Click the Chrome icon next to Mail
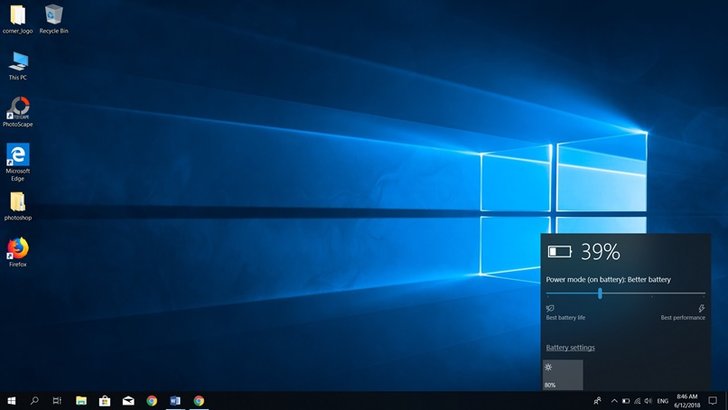The width and height of the screenshot is (728, 410). pos(152,401)
